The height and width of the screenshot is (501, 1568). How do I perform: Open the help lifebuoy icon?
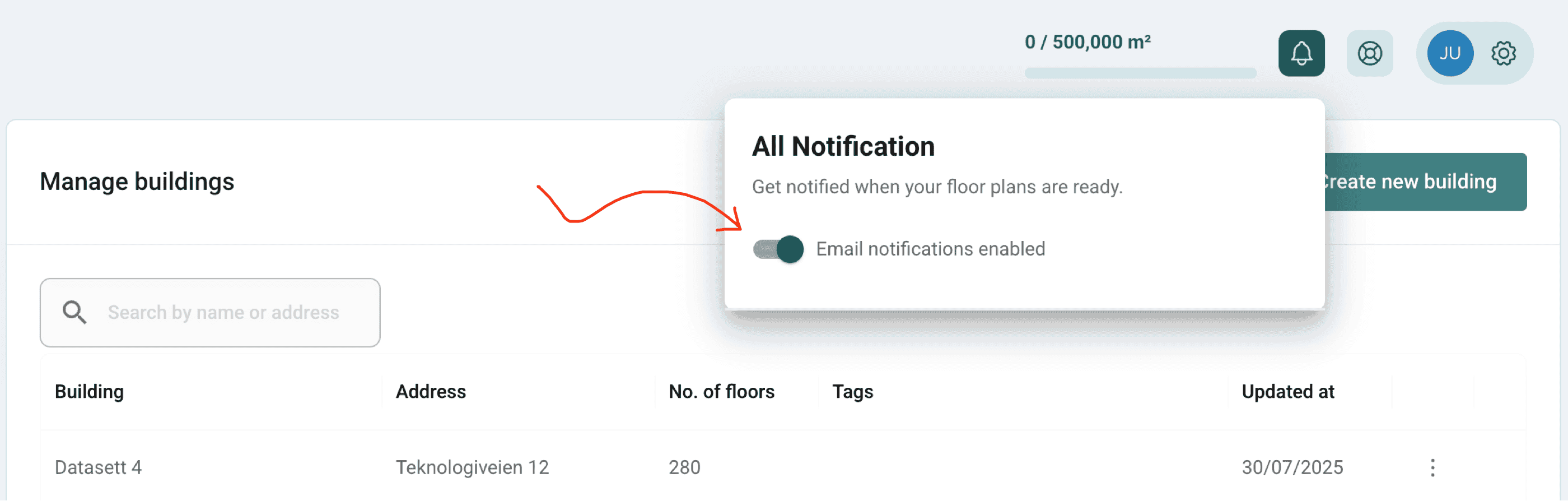(1369, 54)
